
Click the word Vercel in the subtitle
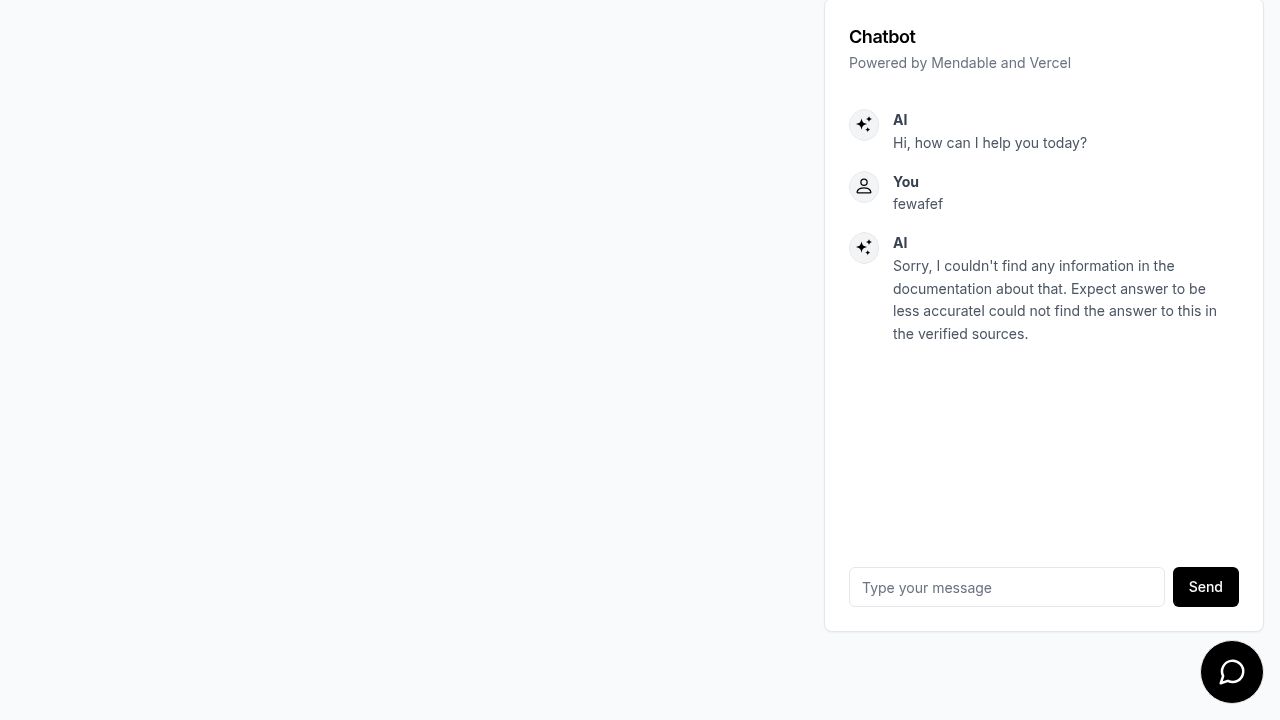point(1050,63)
